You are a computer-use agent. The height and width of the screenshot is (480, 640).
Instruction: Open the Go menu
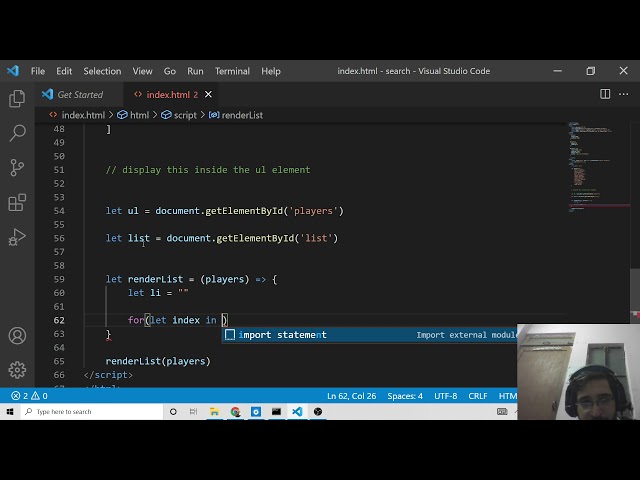(170, 71)
